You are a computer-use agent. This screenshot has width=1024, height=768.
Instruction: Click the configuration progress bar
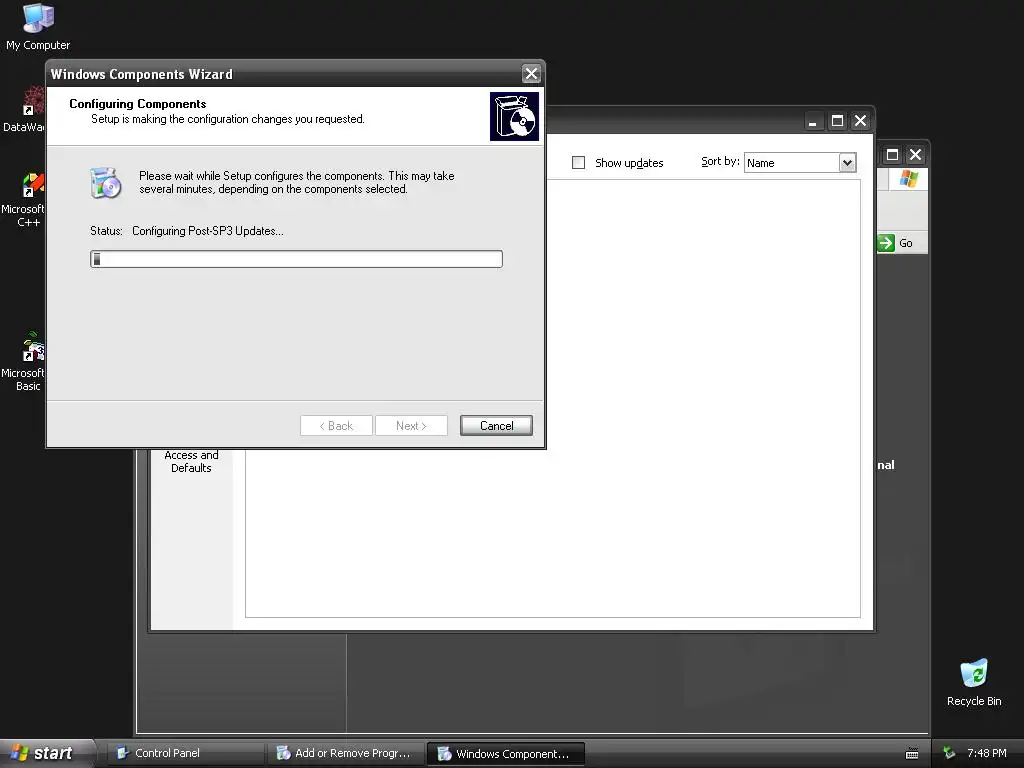[296, 259]
